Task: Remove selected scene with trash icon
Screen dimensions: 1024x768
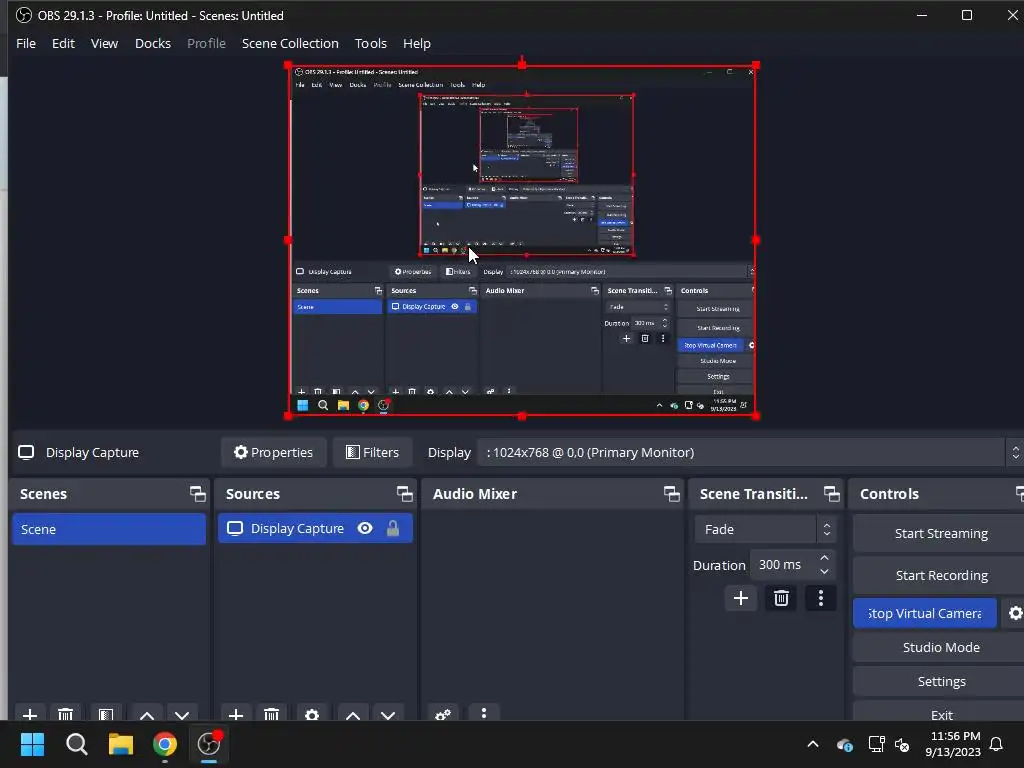Action: (65, 714)
